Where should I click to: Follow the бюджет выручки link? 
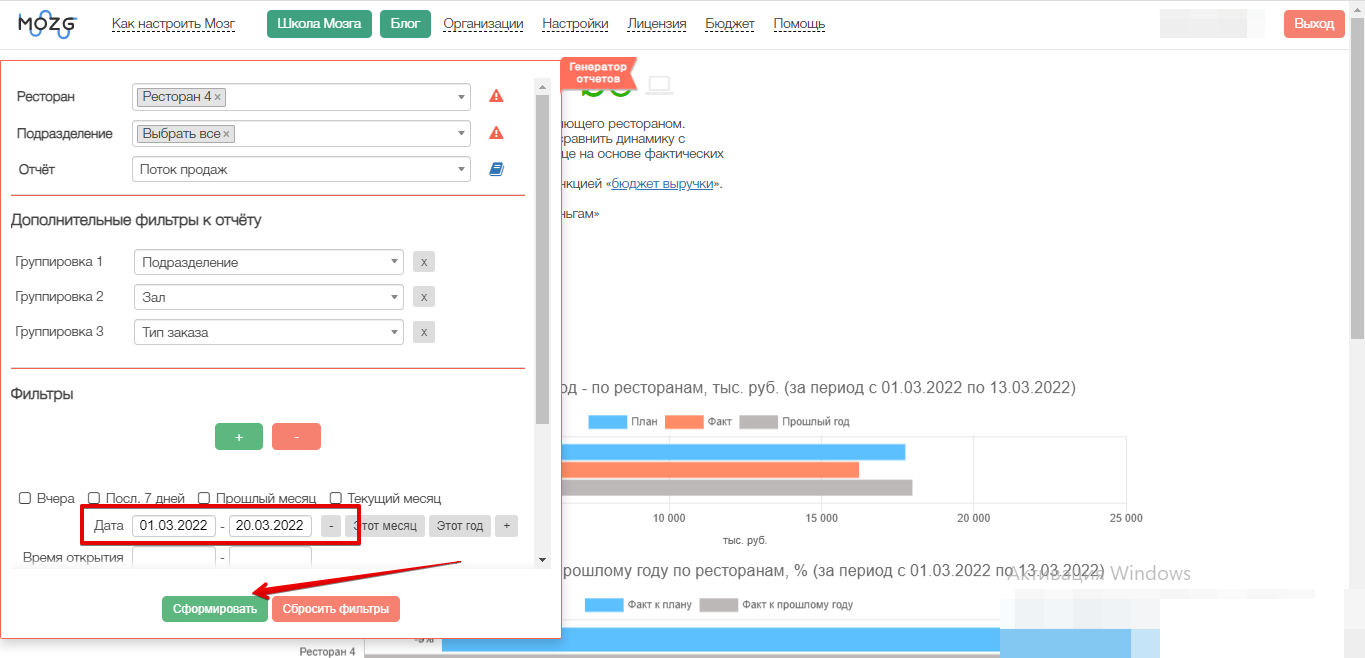[x=662, y=184]
